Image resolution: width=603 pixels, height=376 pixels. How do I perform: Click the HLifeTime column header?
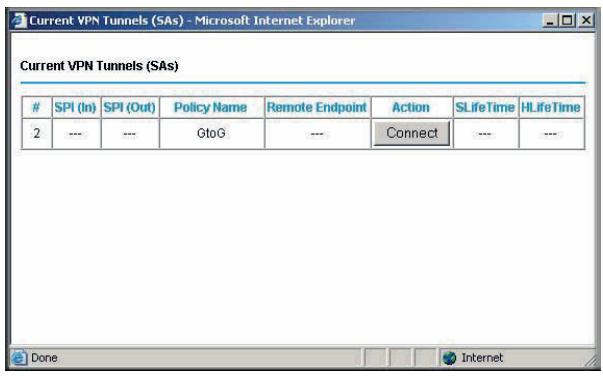pos(551,107)
